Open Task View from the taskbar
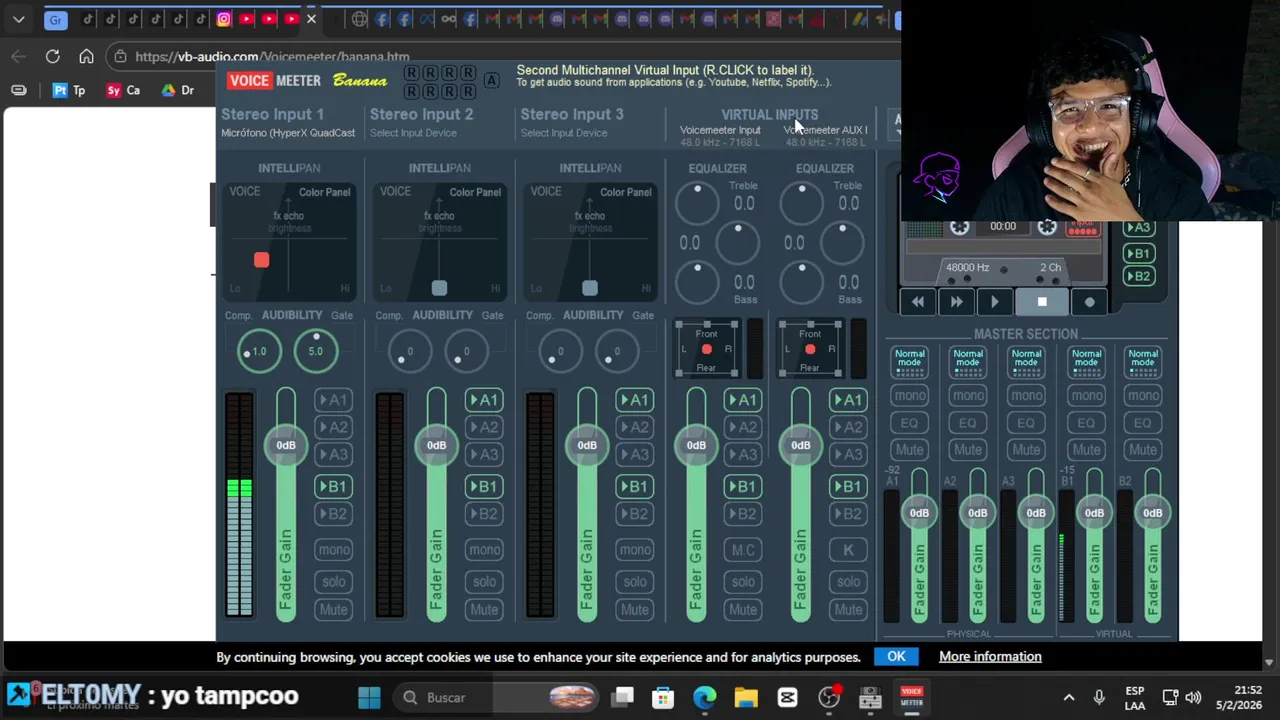The width and height of the screenshot is (1280, 720). [x=623, y=697]
